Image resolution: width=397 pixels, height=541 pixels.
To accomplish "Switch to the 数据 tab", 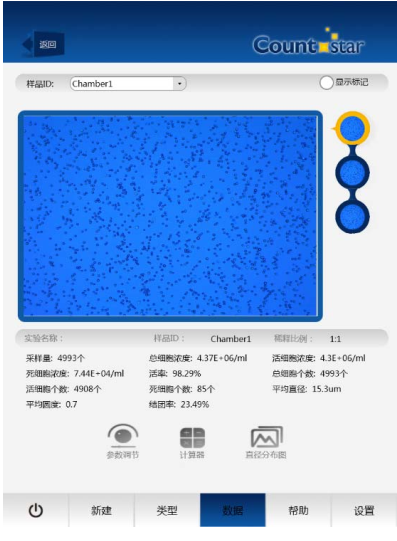I will tap(233, 510).
